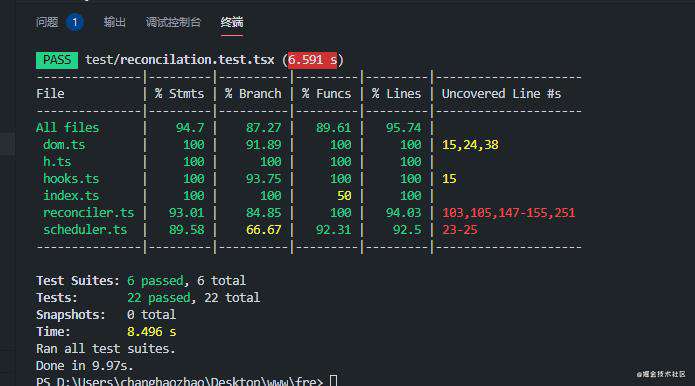Click the reconciler.ts 93.01 statements value

pyautogui.click(x=187, y=212)
